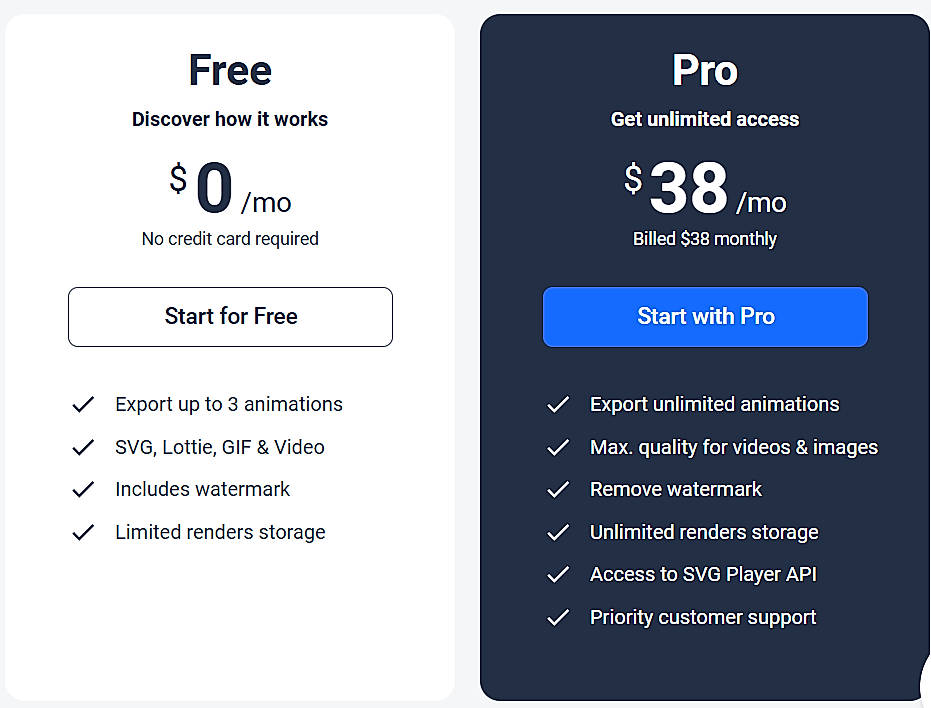The image size is (931, 708).
Task: Click "Start with Pro" button
Action: click(704, 317)
